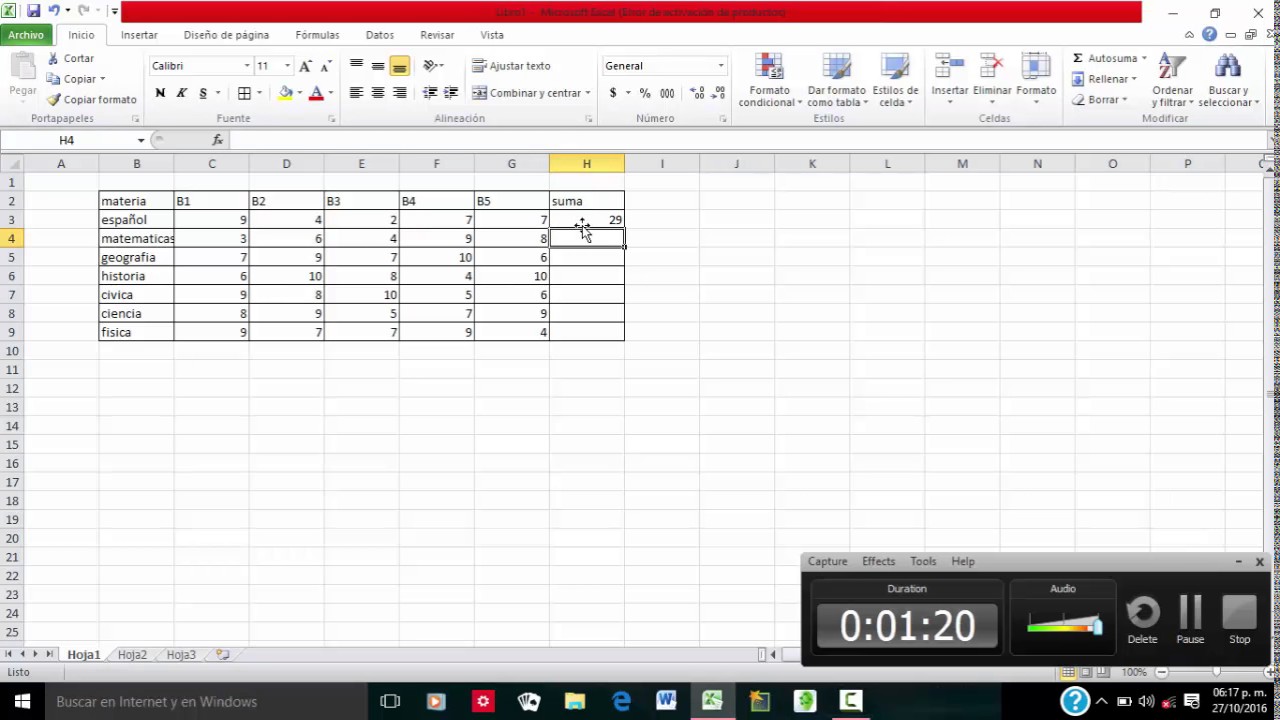Switch to the Hoja2 sheet tab

click(132, 655)
